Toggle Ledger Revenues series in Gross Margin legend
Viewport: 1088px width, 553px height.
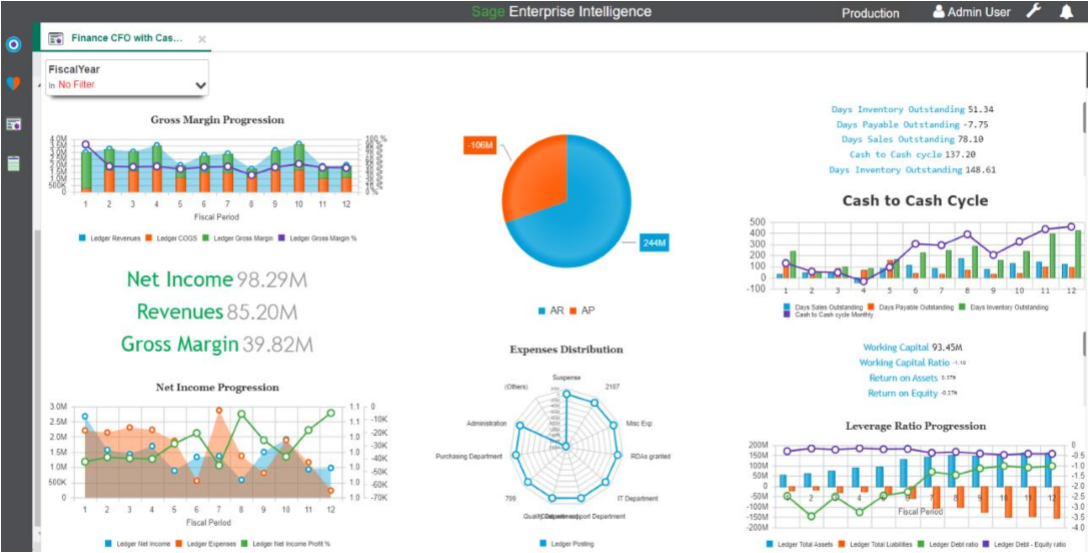110,238
